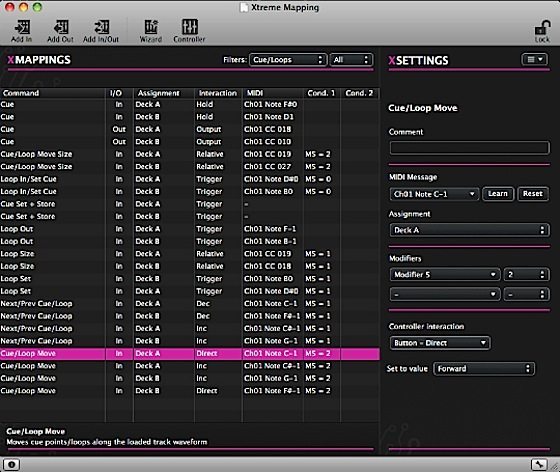The image size is (560, 472).
Task: Click the Learn button
Action: click(498, 194)
